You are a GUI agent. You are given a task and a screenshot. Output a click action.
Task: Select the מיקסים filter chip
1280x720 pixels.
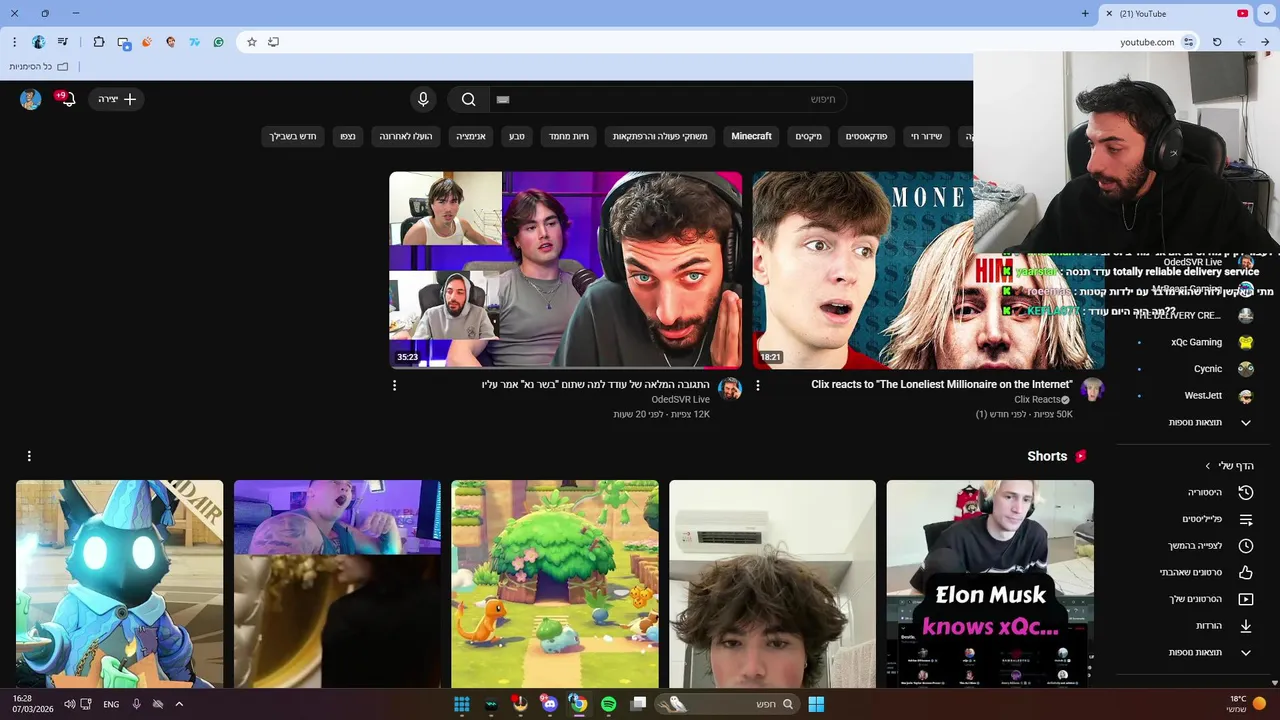(808, 136)
